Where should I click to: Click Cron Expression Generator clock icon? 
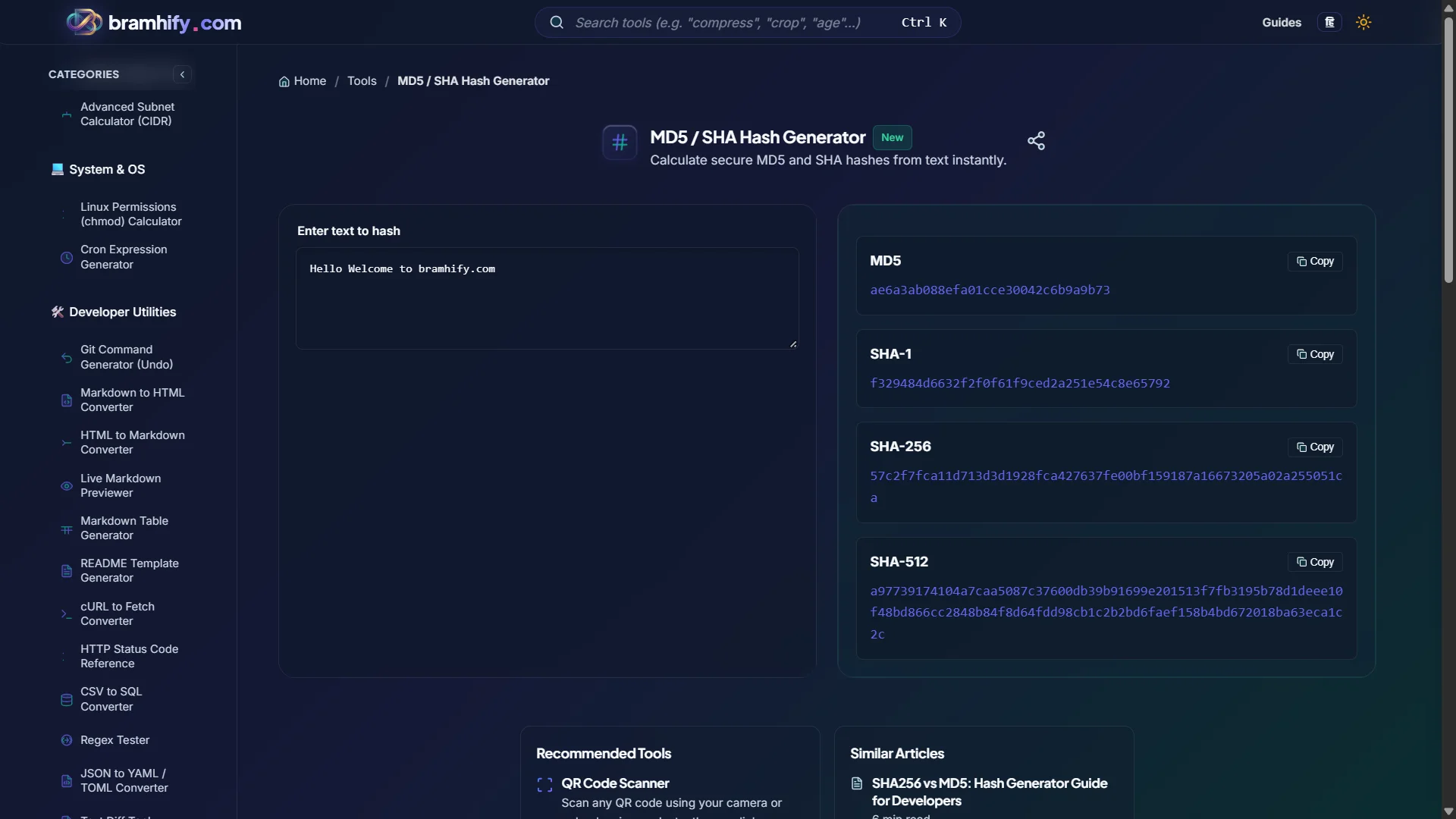(x=67, y=258)
